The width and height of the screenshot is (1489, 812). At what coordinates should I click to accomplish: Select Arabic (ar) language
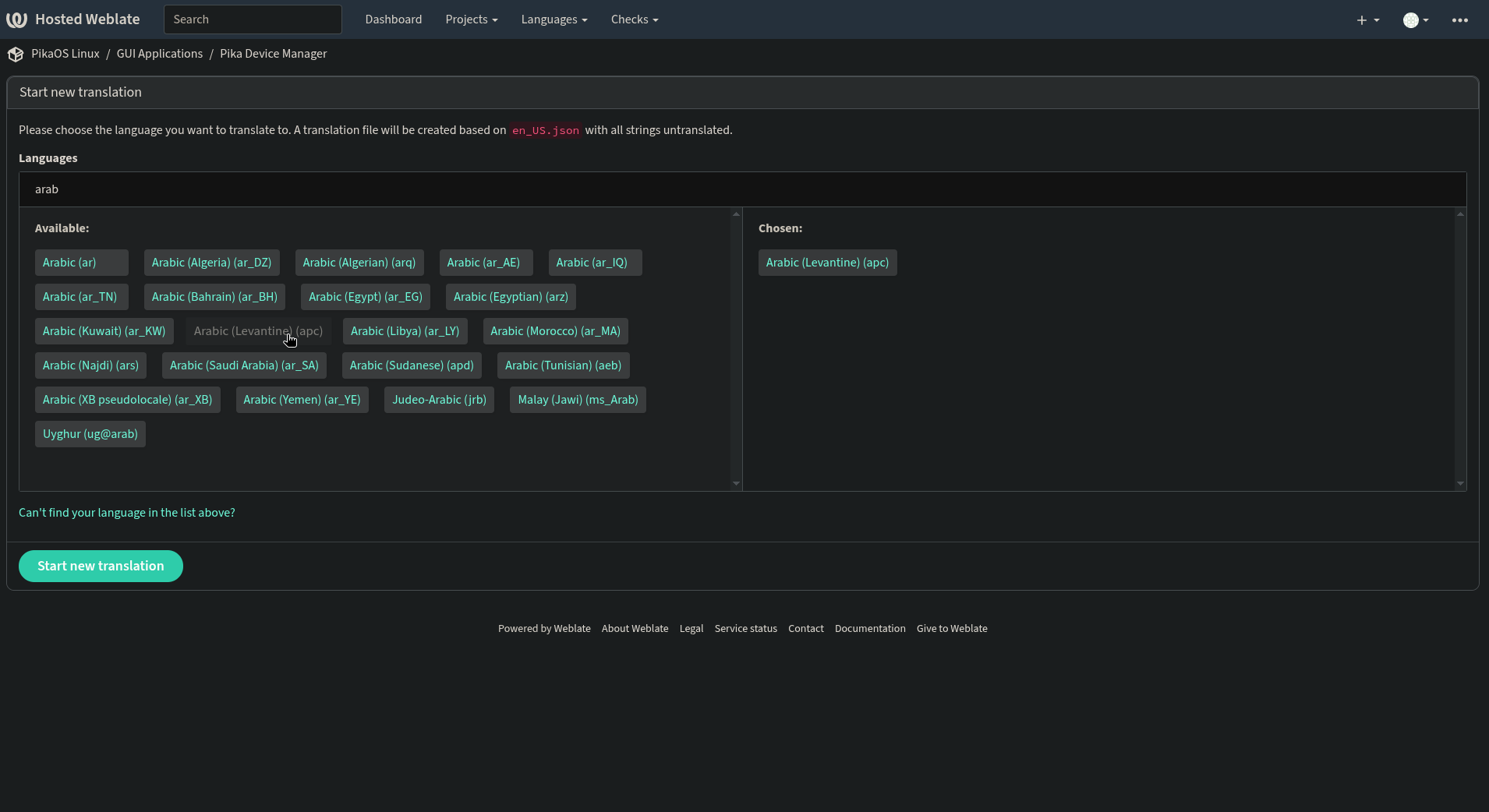[82, 263]
